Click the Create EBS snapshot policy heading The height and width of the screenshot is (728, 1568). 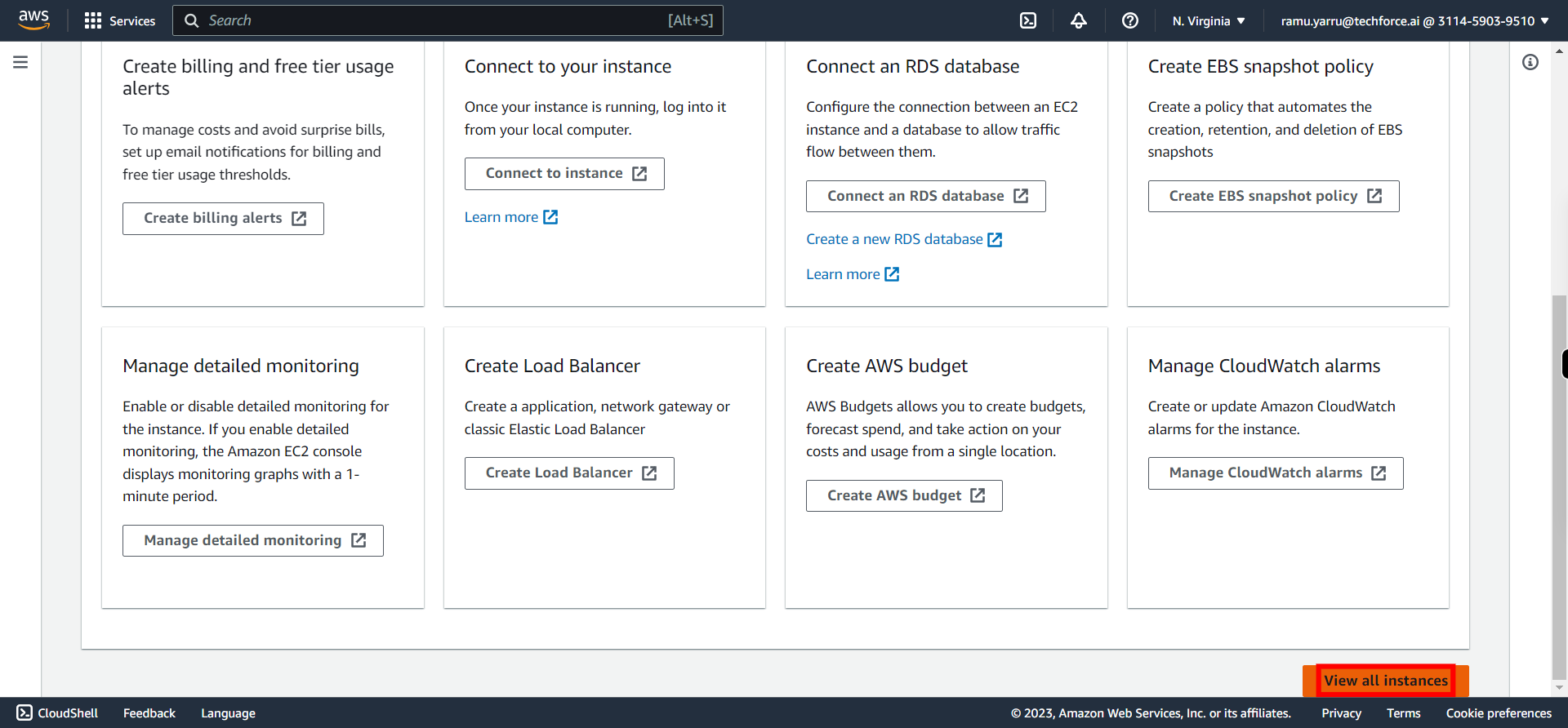click(1260, 67)
